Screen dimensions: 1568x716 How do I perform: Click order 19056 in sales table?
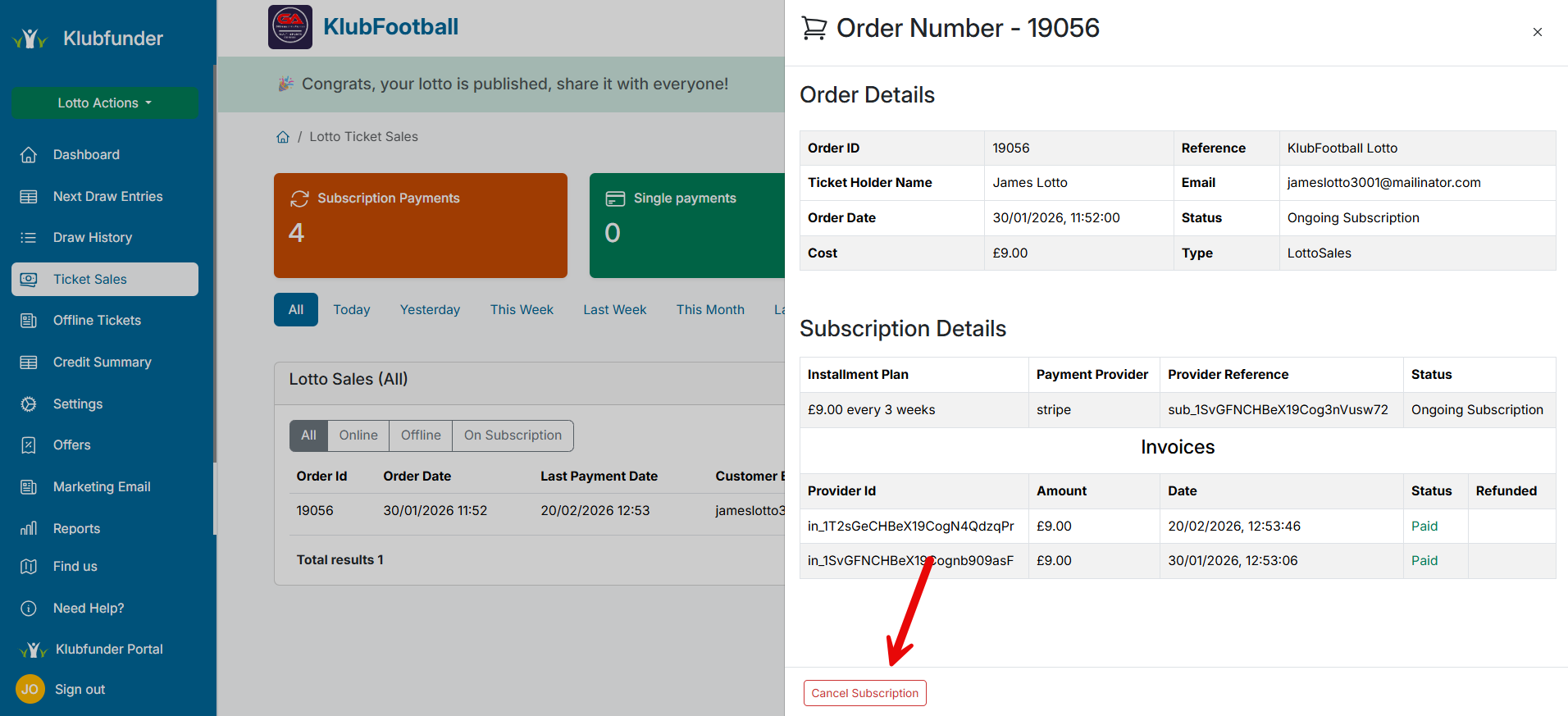[x=315, y=511]
